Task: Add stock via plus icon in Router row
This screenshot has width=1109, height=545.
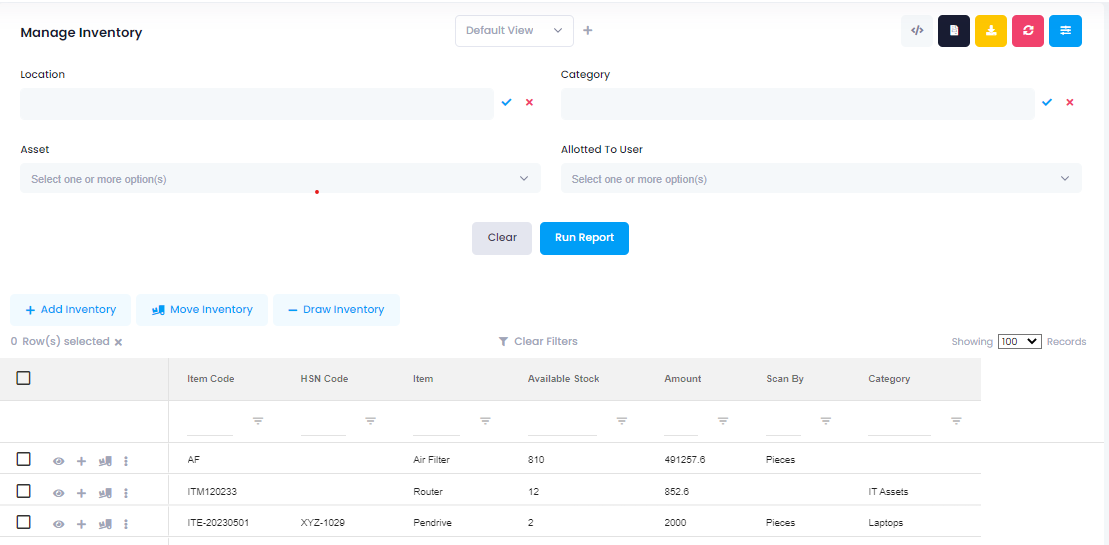Action: (81, 493)
